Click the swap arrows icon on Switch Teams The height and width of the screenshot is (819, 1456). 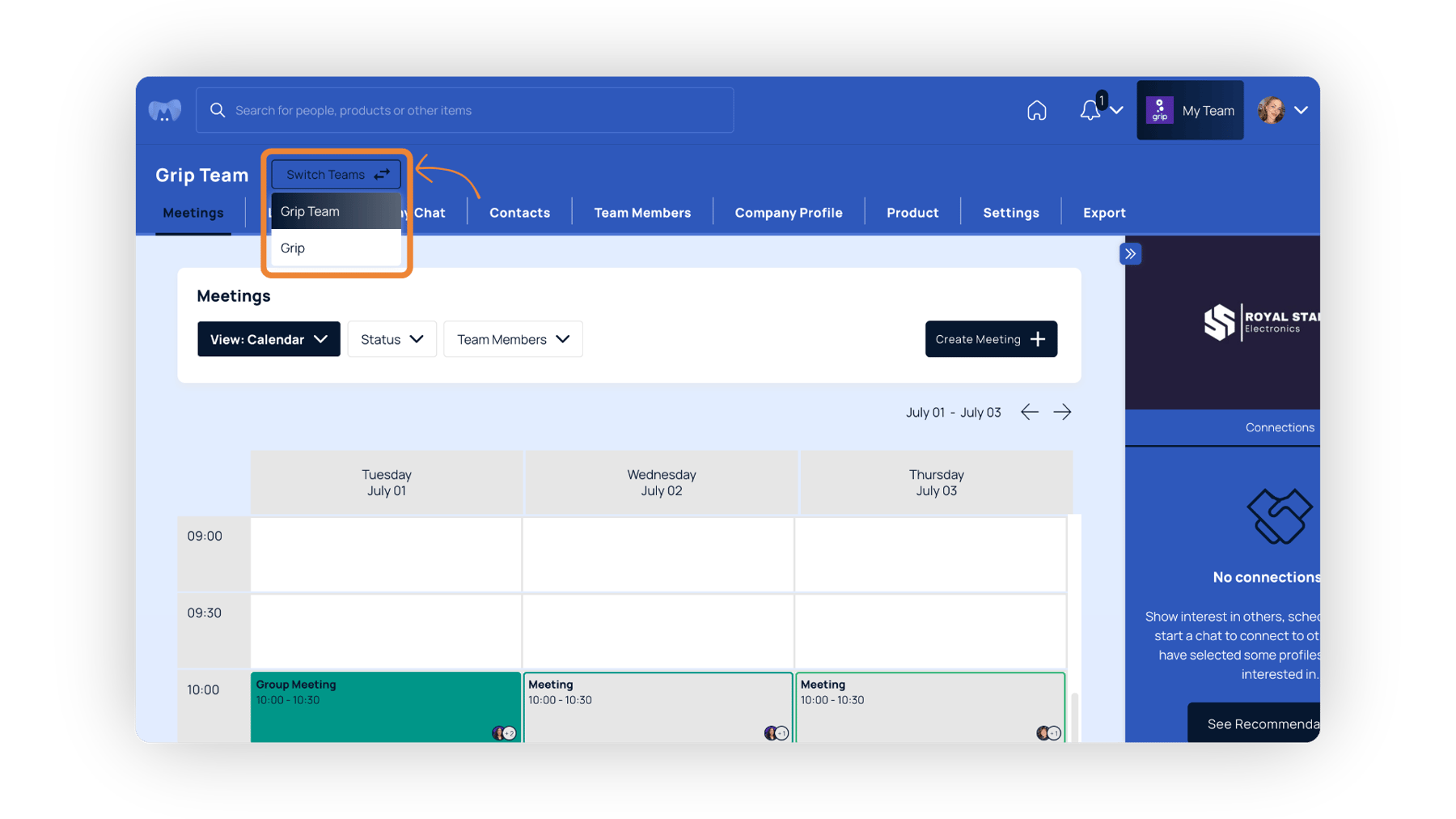381,173
